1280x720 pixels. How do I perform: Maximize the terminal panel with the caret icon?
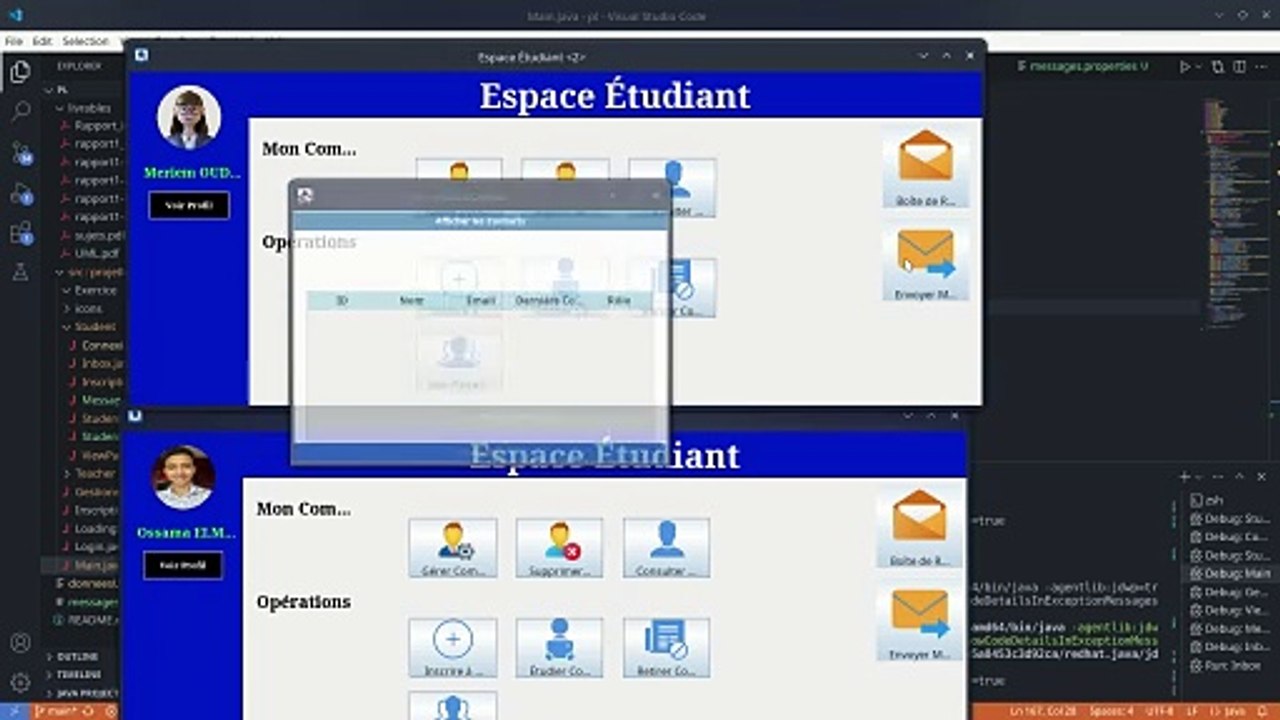(x=1240, y=477)
